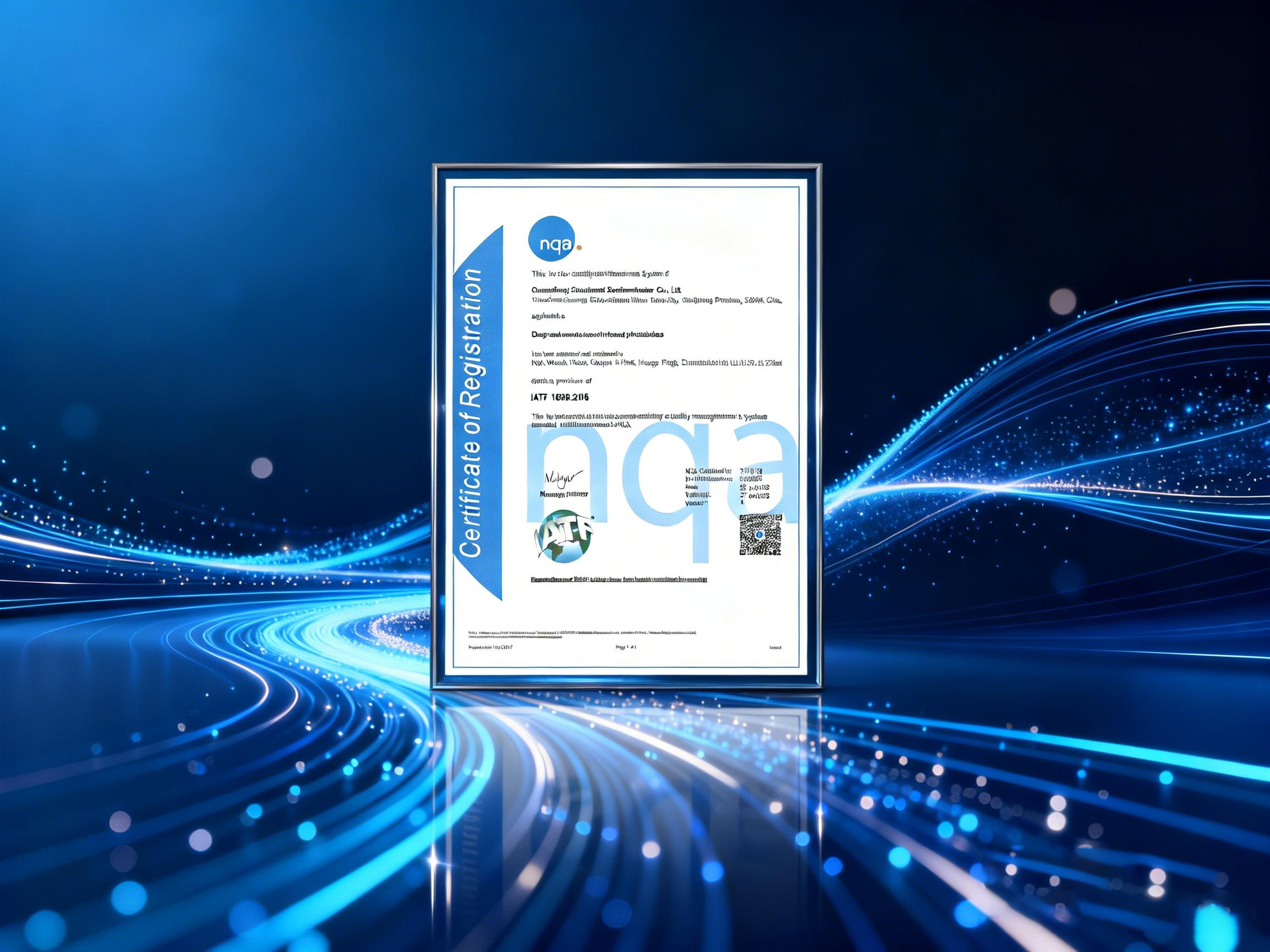Image resolution: width=1270 pixels, height=952 pixels.
Task: Click the fine-print footer lines on the certificate
Action: tap(582, 634)
